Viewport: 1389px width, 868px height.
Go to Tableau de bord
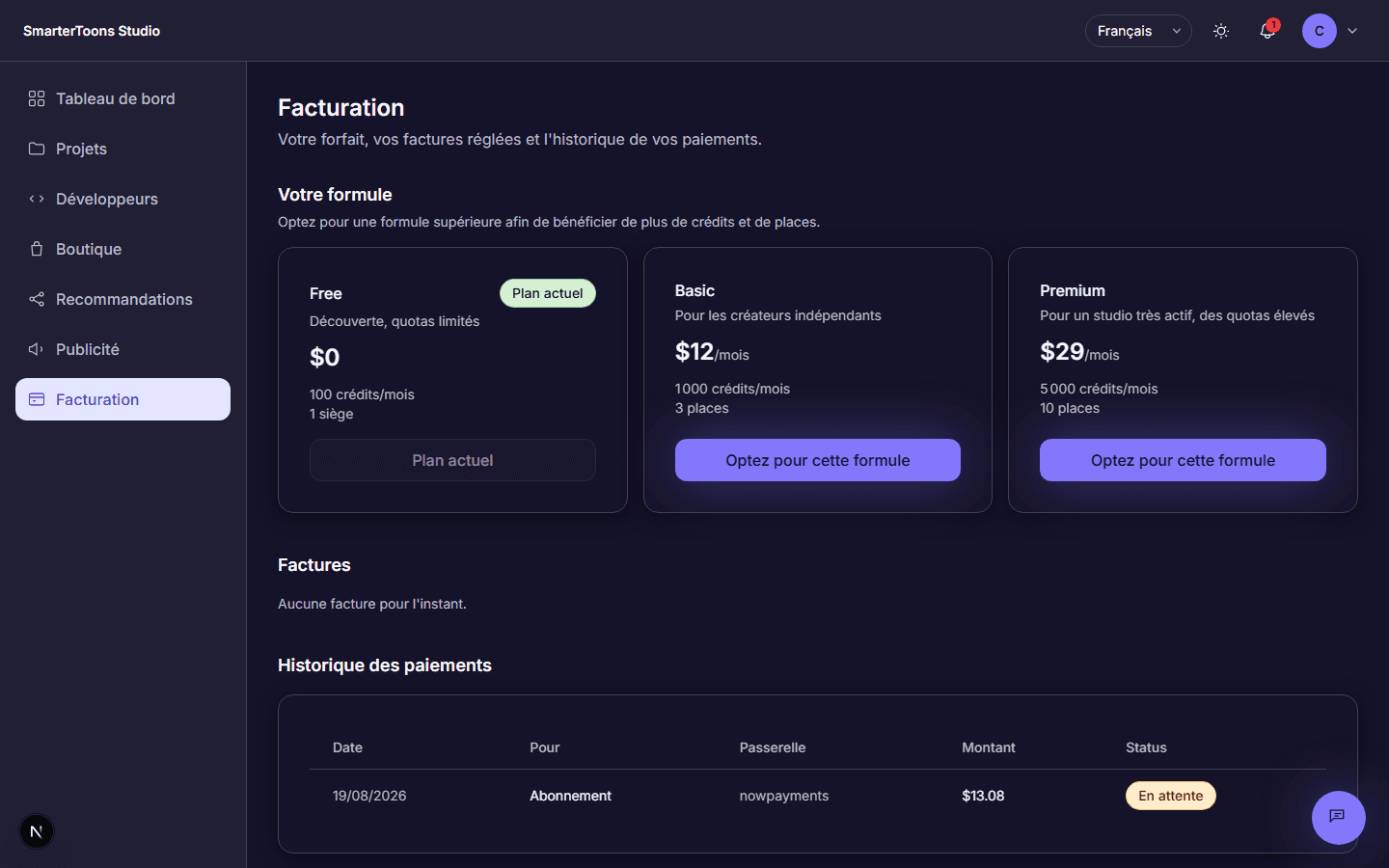coord(123,98)
